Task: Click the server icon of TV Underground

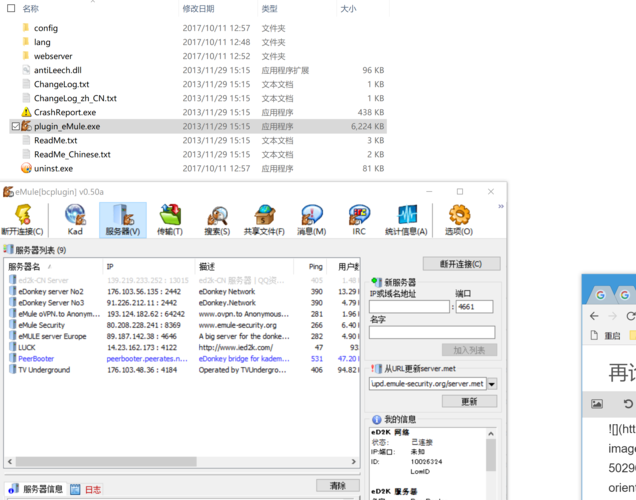Action: point(13,369)
